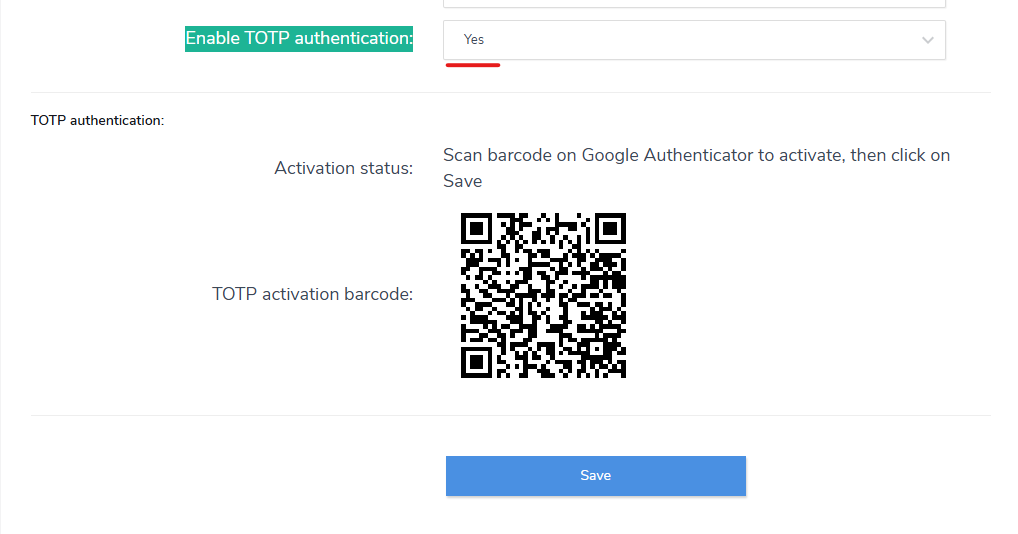Click the QR code's top-left finder square
The height and width of the screenshot is (534, 1018).
click(x=478, y=229)
